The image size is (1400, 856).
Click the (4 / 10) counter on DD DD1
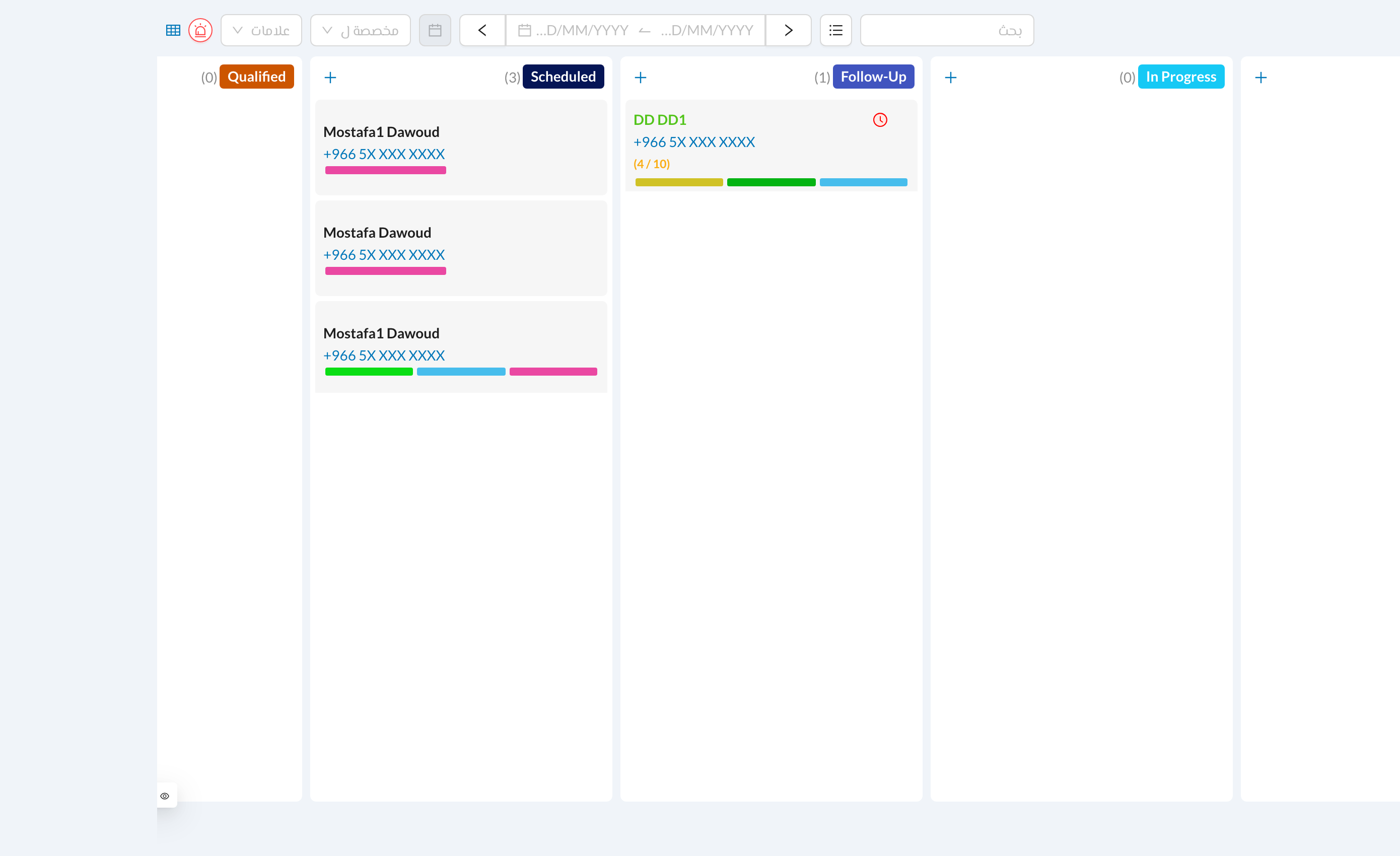click(x=652, y=164)
